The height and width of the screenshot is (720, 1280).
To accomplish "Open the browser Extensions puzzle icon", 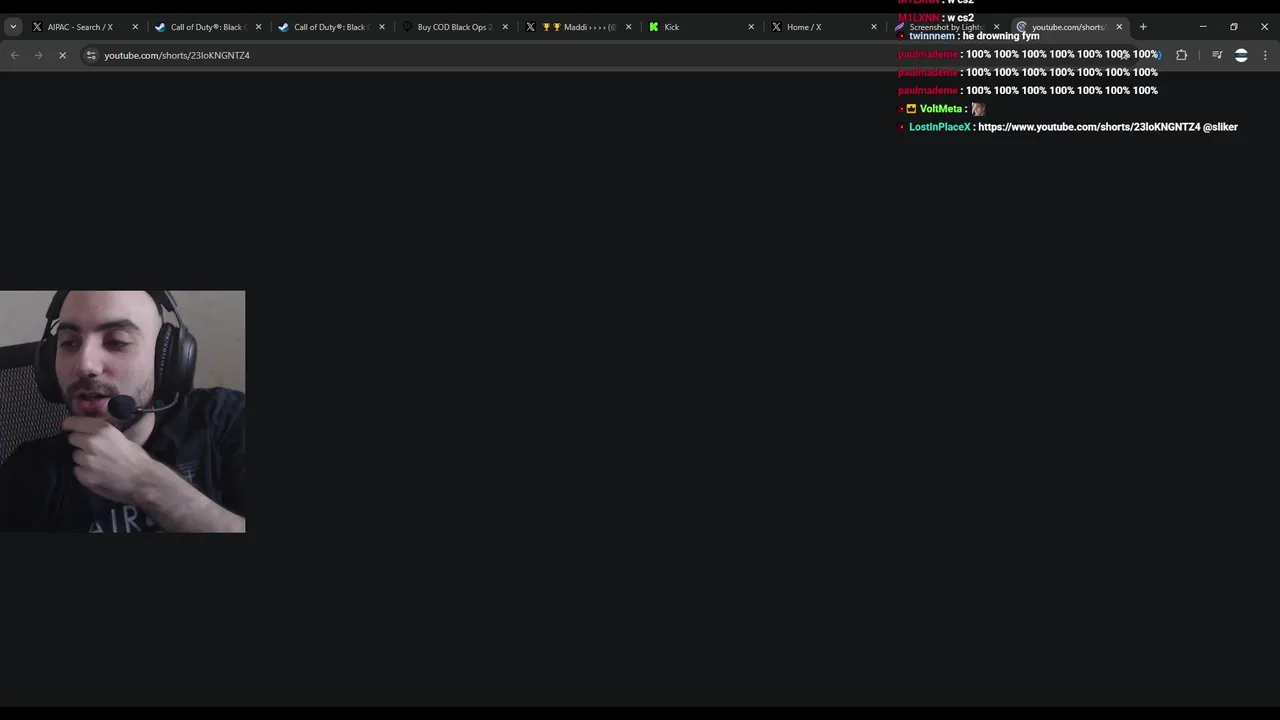I will (x=1181, y=55).
